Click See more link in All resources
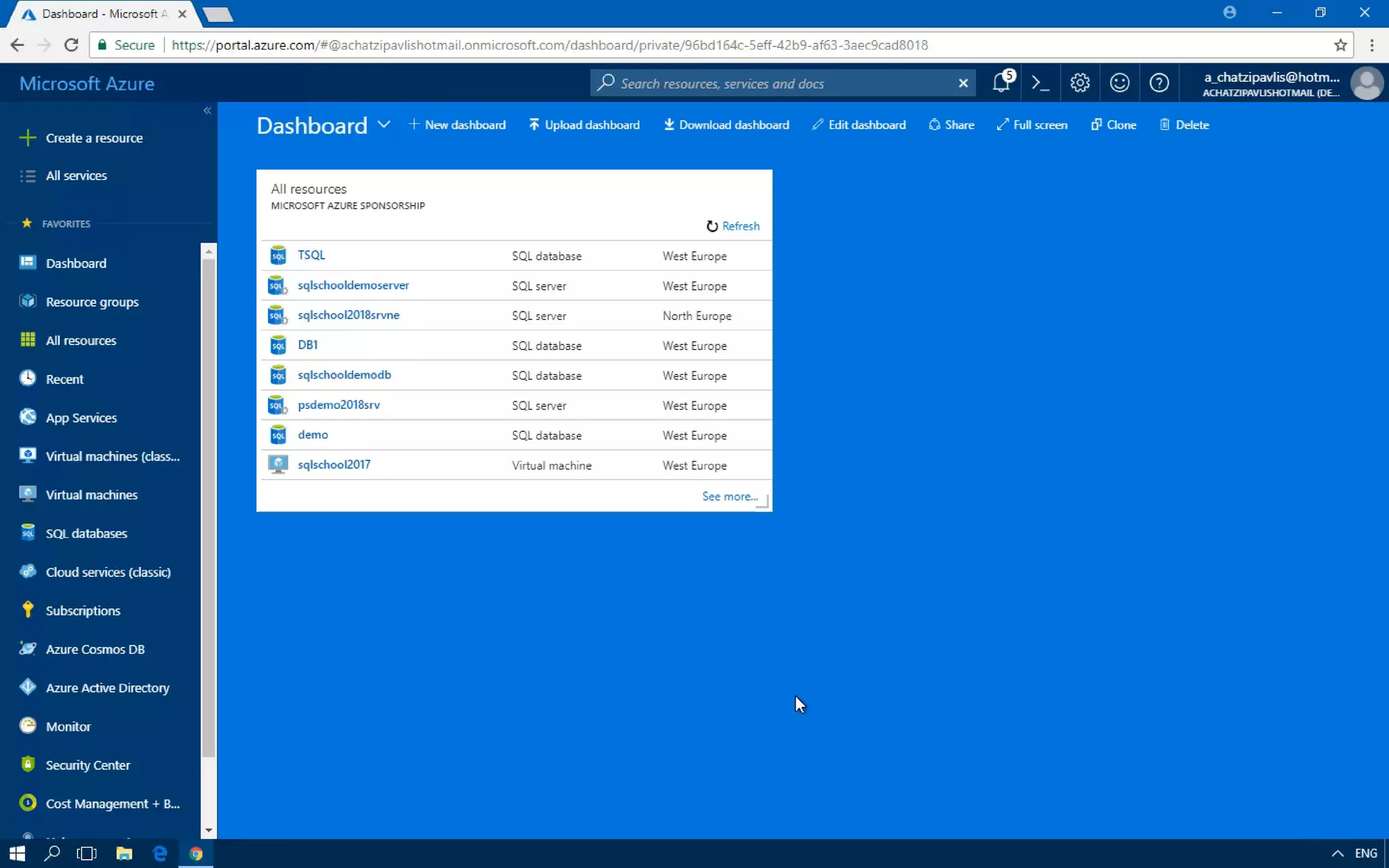This screenshot has height=868, width=1389. pyautogui.click(x=729, y=496)
